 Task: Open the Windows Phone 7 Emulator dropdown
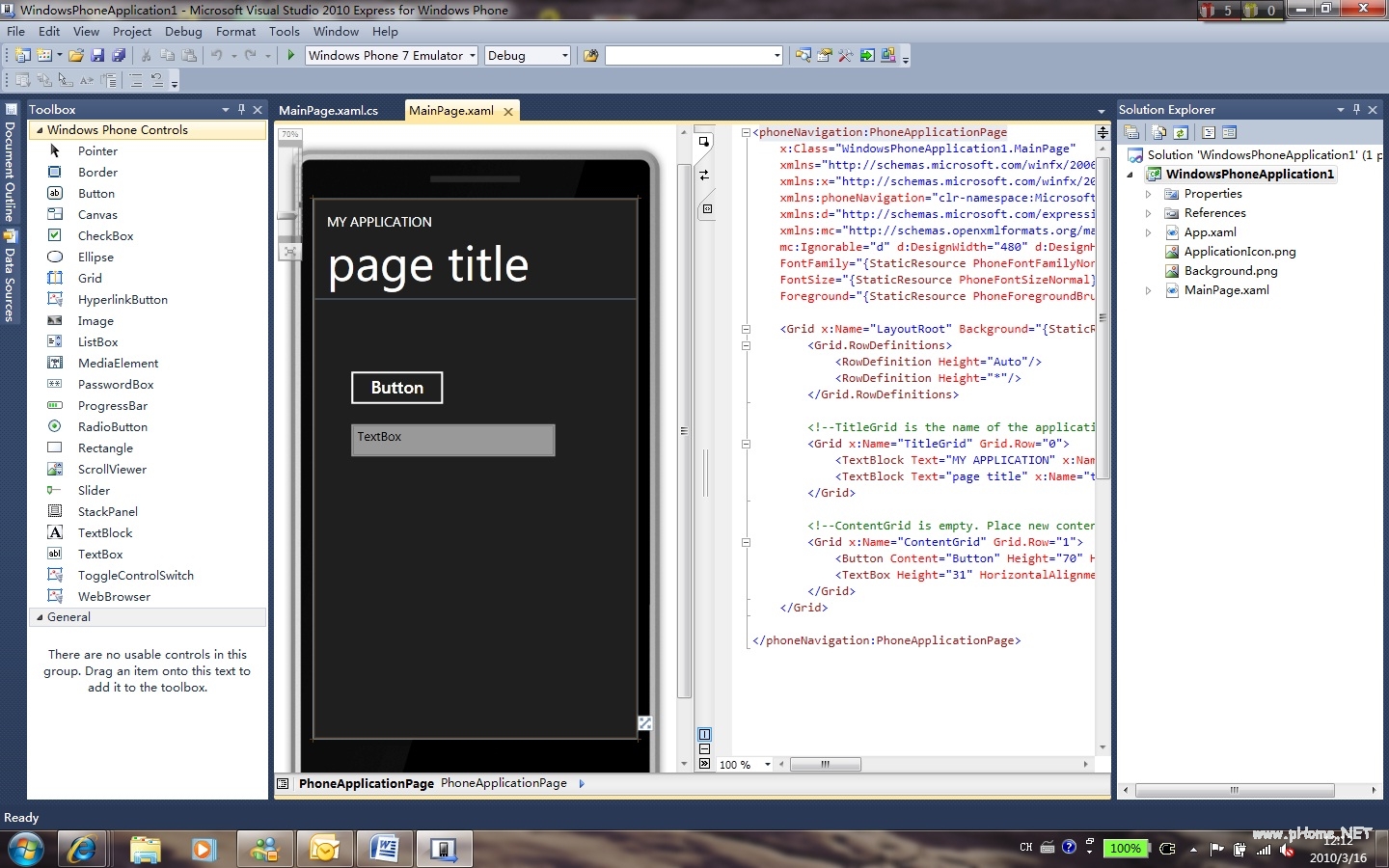pos(473,56)
